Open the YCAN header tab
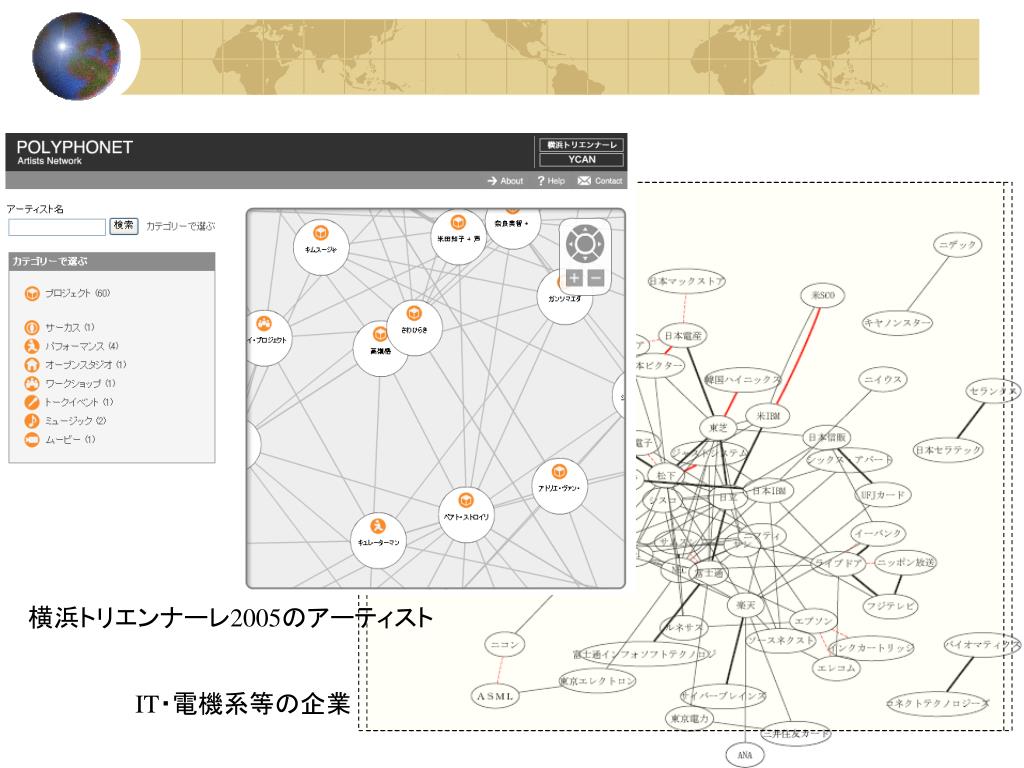1024x768 pixels. point(581,159)
